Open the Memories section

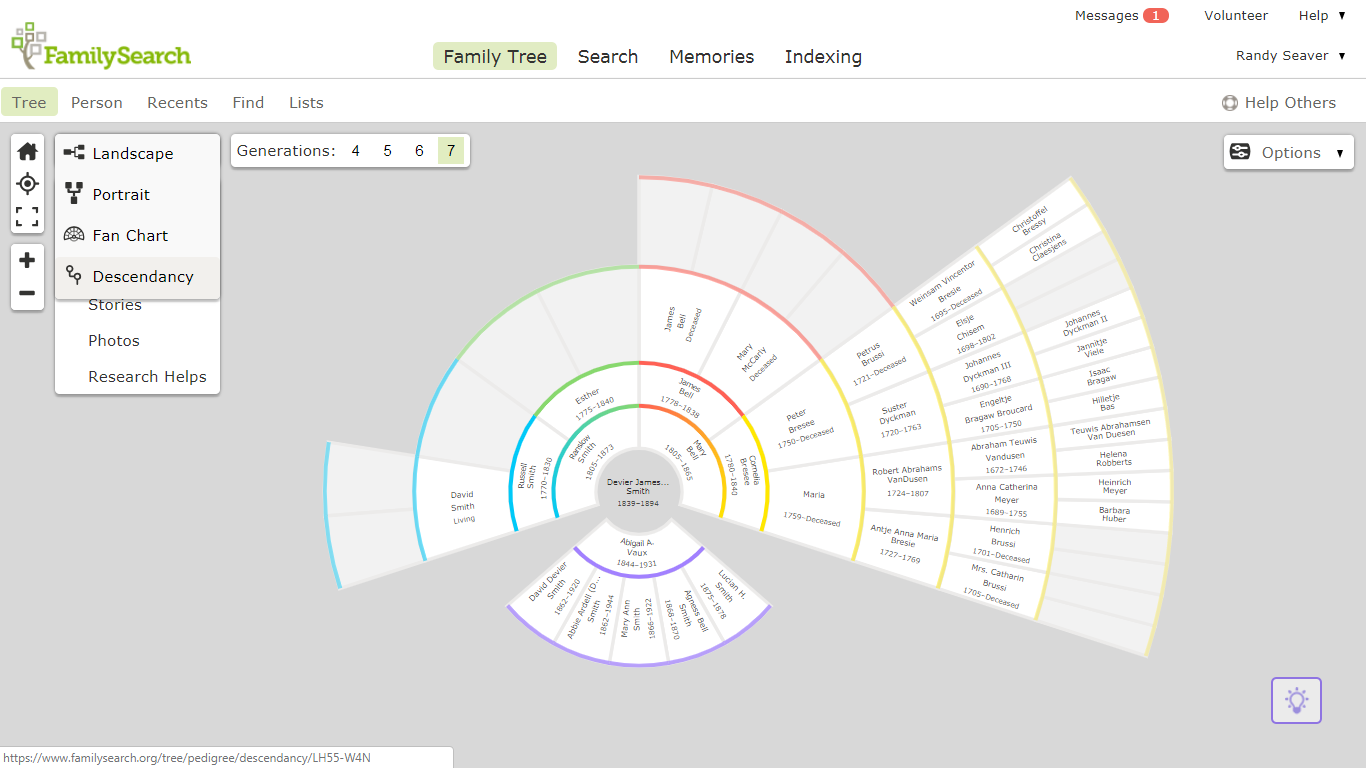(x=711, y=57)
